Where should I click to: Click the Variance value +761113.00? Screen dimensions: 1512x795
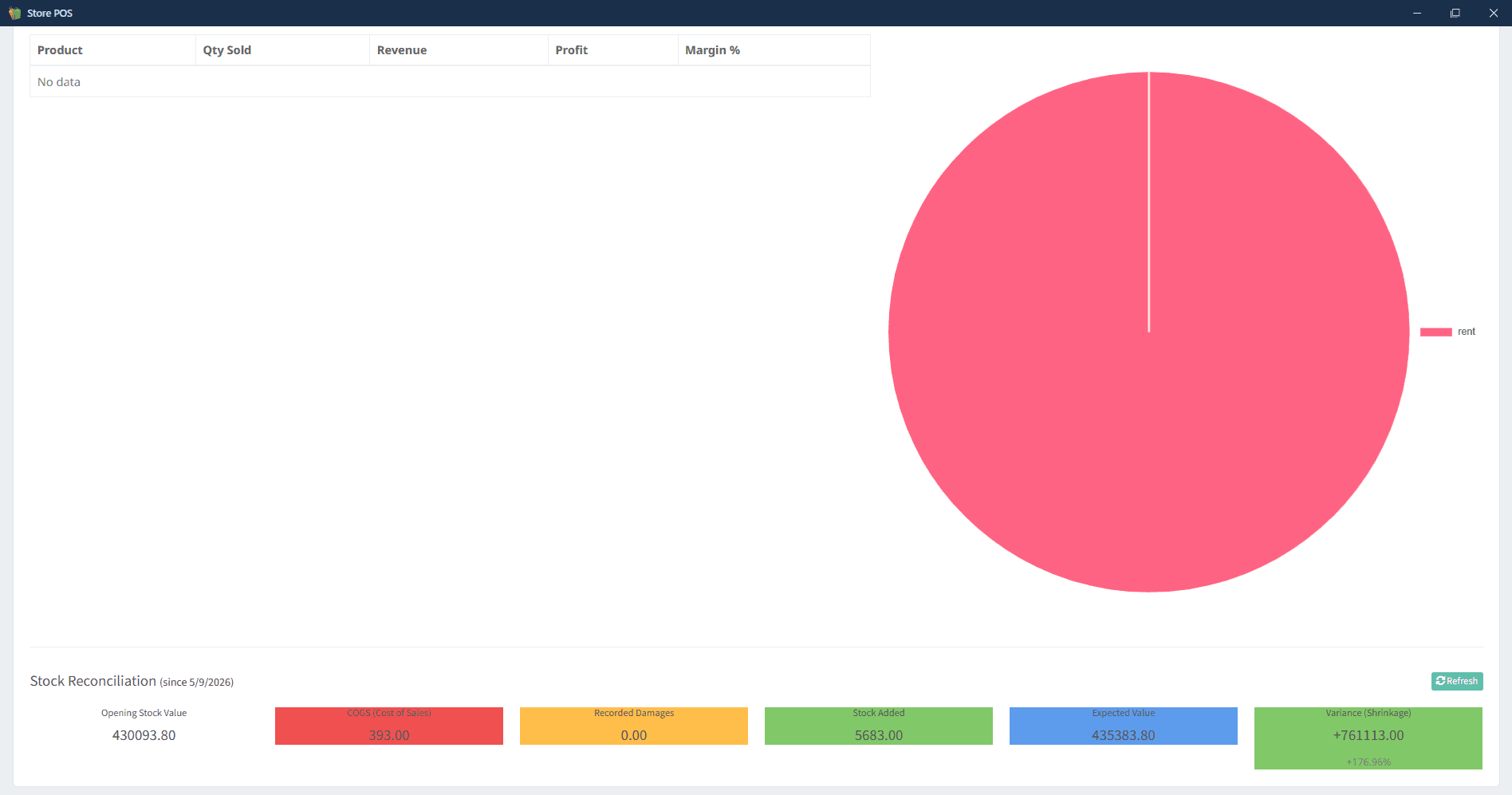pos(1368,735)
